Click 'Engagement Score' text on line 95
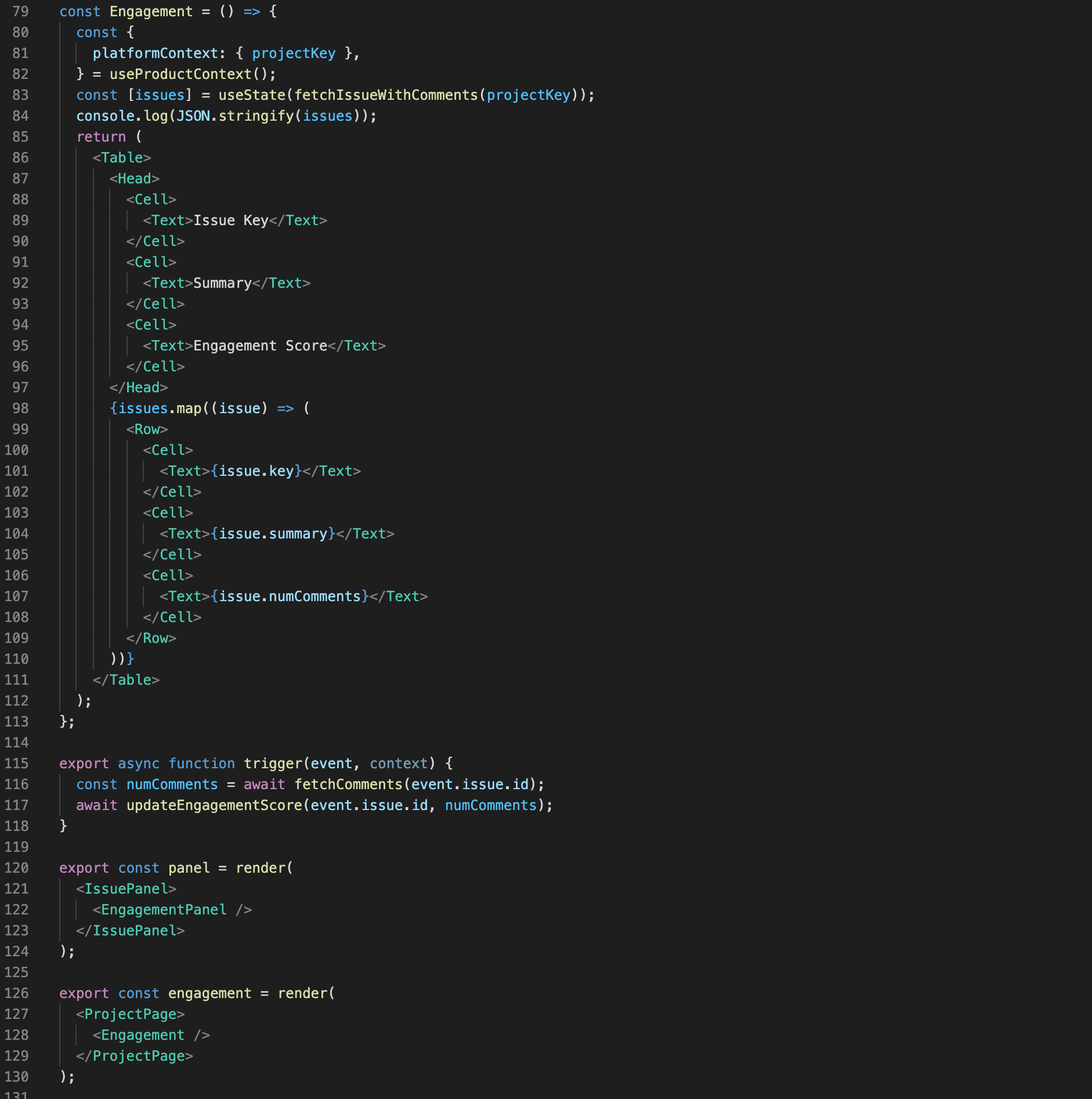 point(260,346)
